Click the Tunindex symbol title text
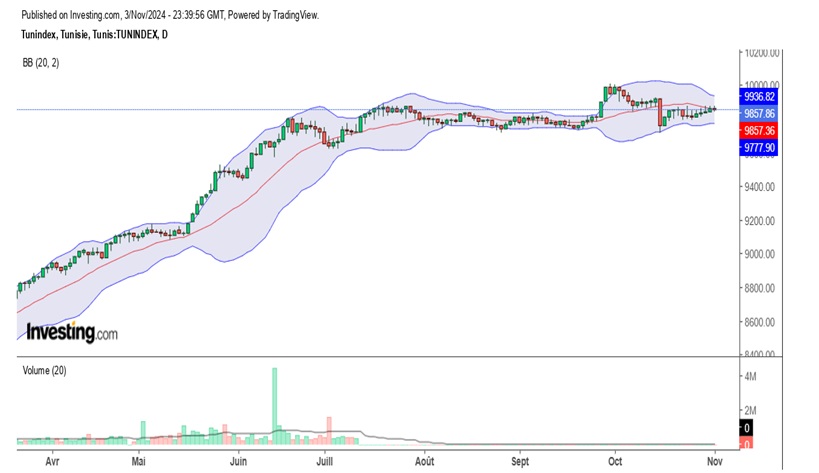Screen dimensions: 819x473 94,35
